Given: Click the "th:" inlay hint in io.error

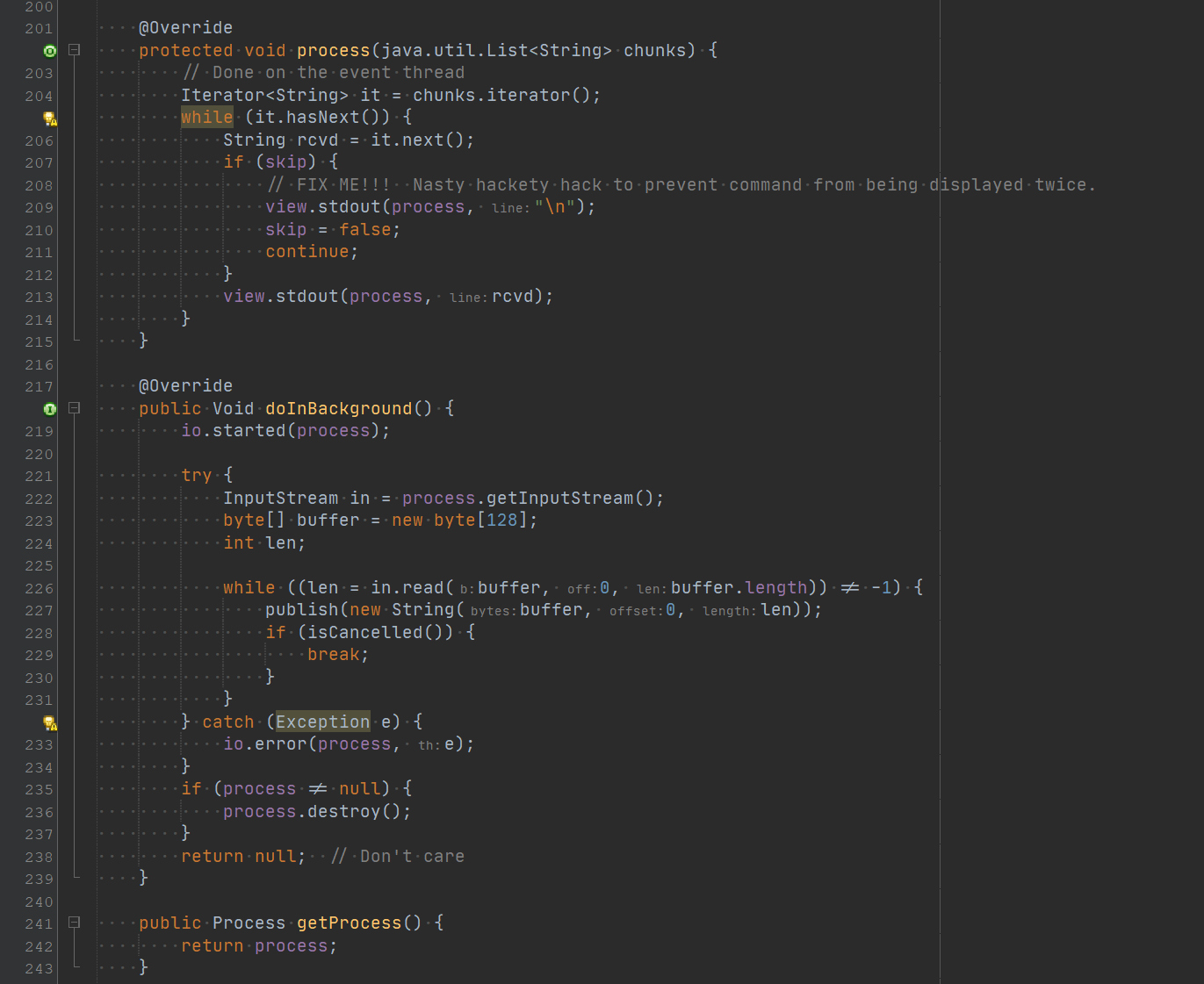Looking at the screenshot, I should pyautogui.click(x=428, y=745).
